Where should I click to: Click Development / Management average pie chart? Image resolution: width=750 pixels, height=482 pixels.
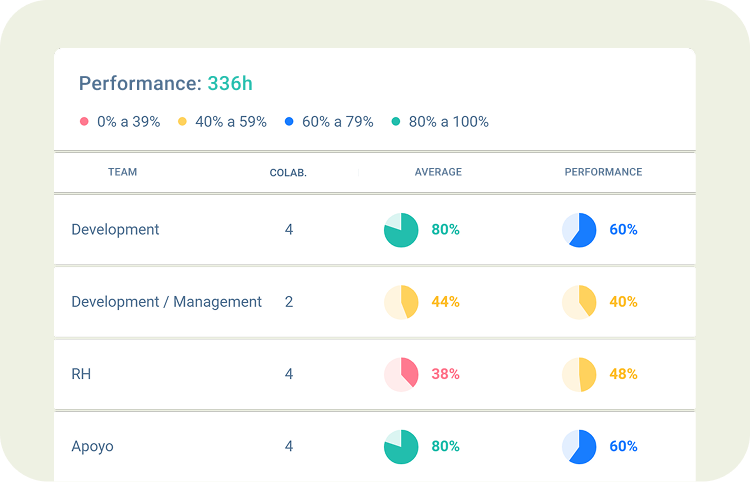401,302
